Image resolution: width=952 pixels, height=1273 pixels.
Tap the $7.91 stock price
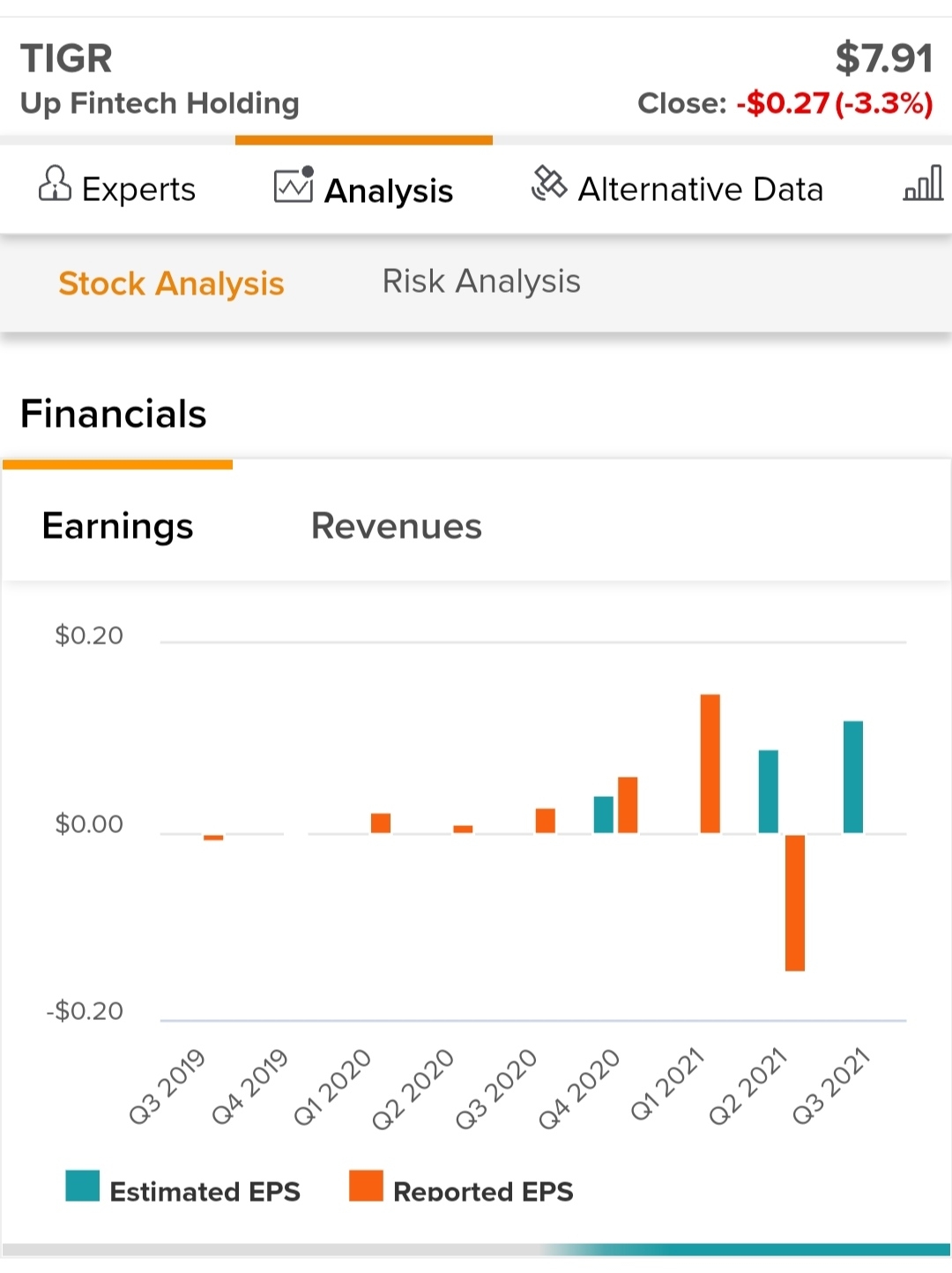pos(884,59)
